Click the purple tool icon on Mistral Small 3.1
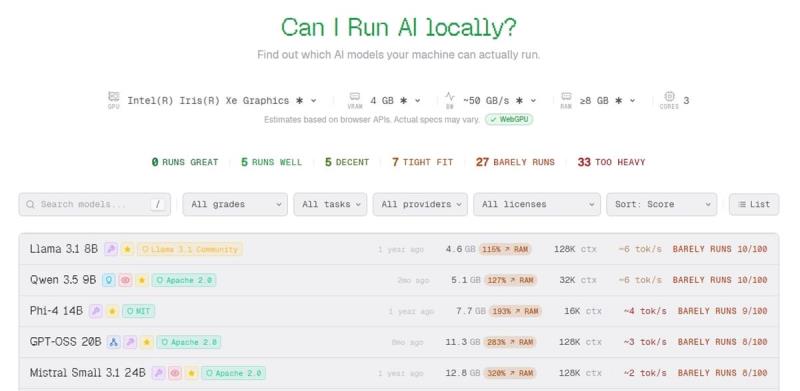Viewport: 800px width, 391px height. point(158,373)
